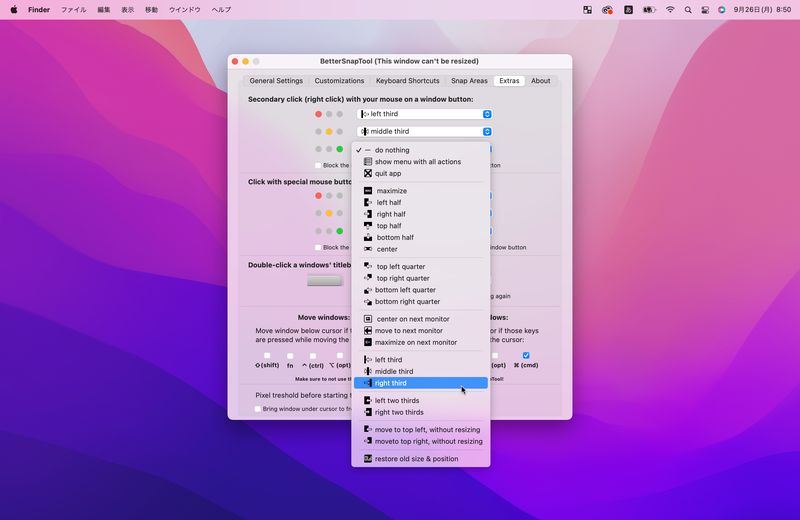Click the gray titlebar double-click action button
This screenshot has width=800, height=520.
[x=324, y=281]
